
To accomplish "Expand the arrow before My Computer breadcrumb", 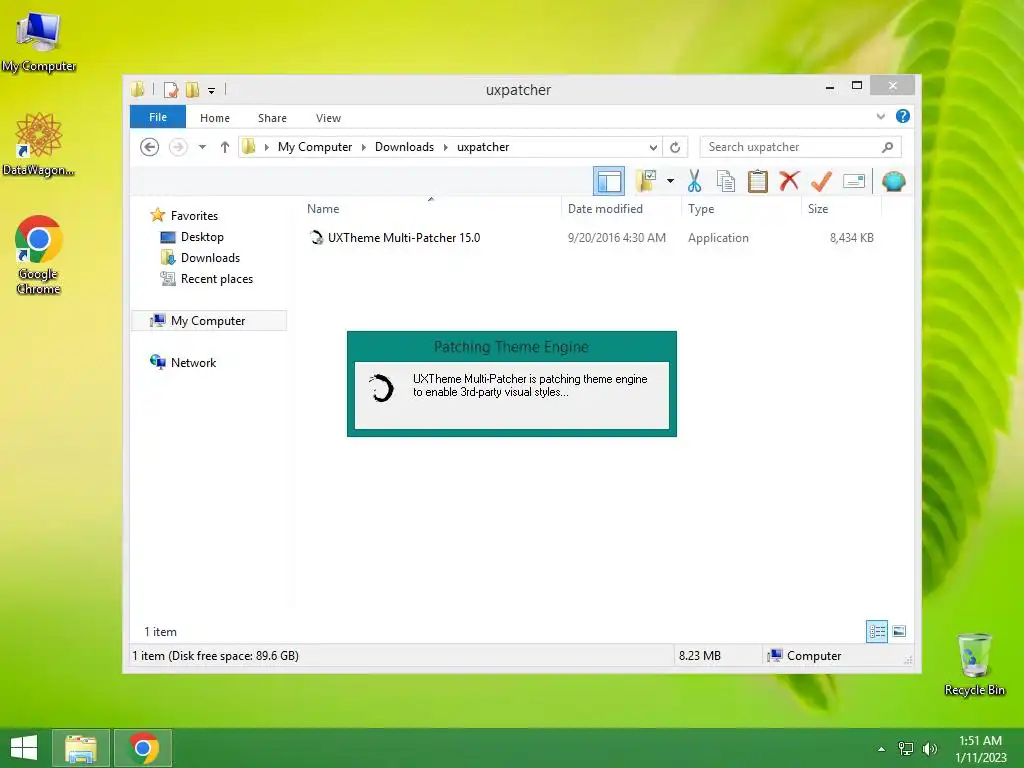I will tap(266, 147).
